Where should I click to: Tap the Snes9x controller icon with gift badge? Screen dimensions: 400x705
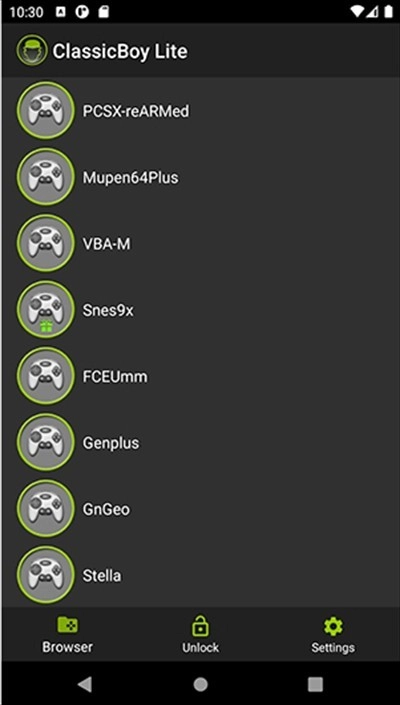[45, 310]
